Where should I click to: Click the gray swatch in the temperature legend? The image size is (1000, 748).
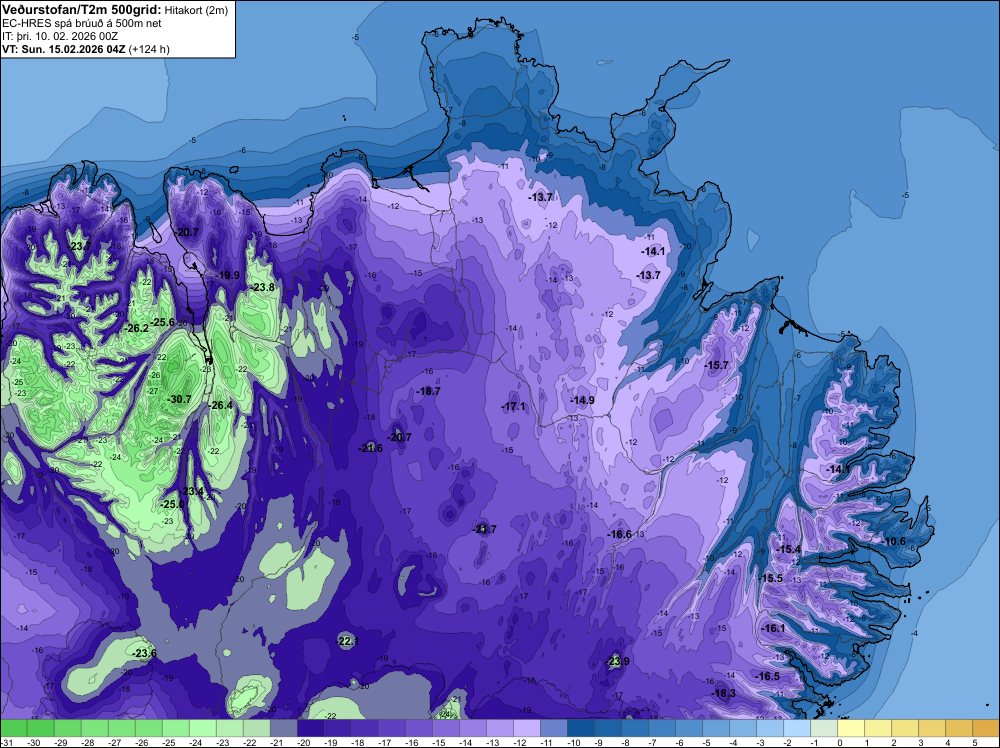coord(284,729)
